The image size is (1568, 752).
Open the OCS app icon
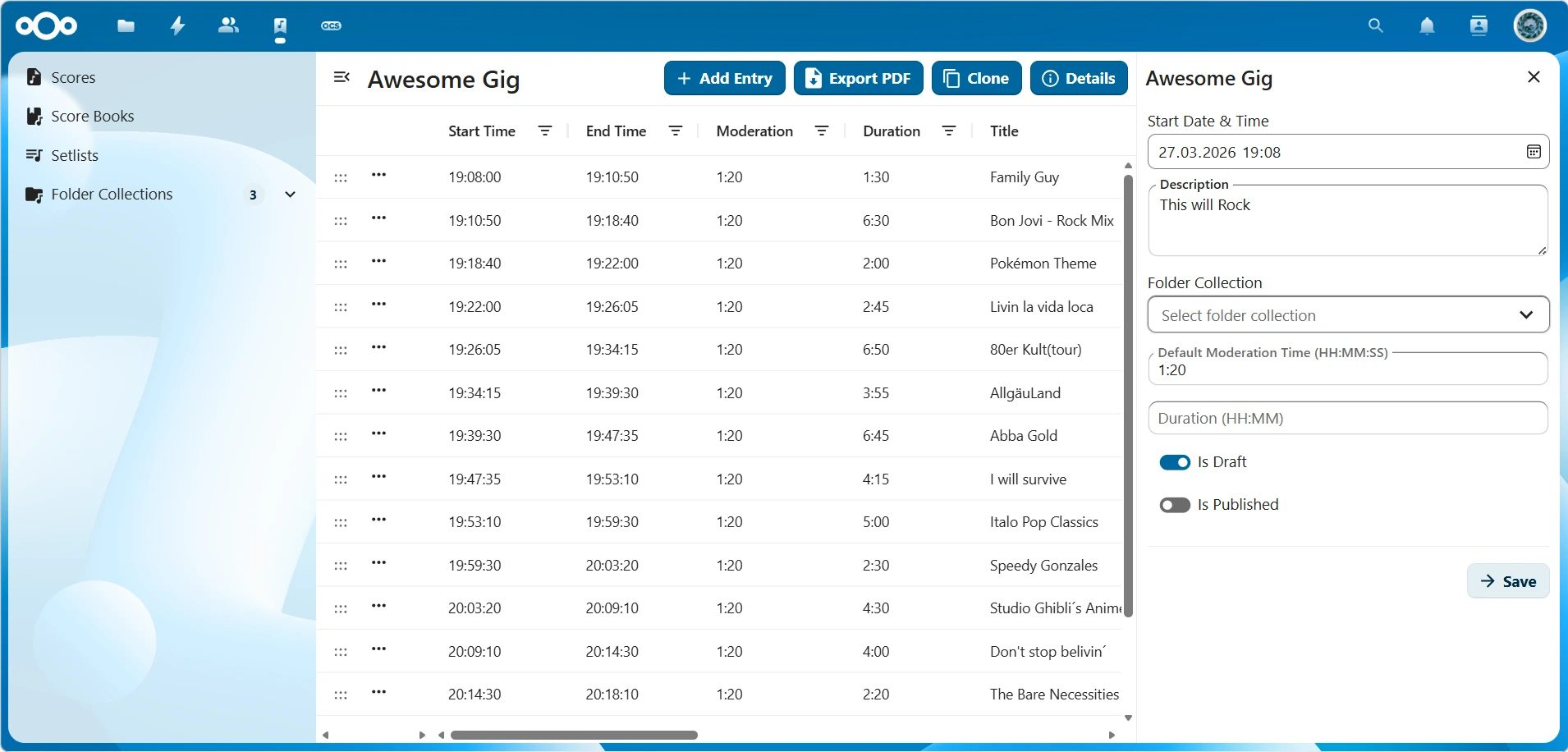331,26
